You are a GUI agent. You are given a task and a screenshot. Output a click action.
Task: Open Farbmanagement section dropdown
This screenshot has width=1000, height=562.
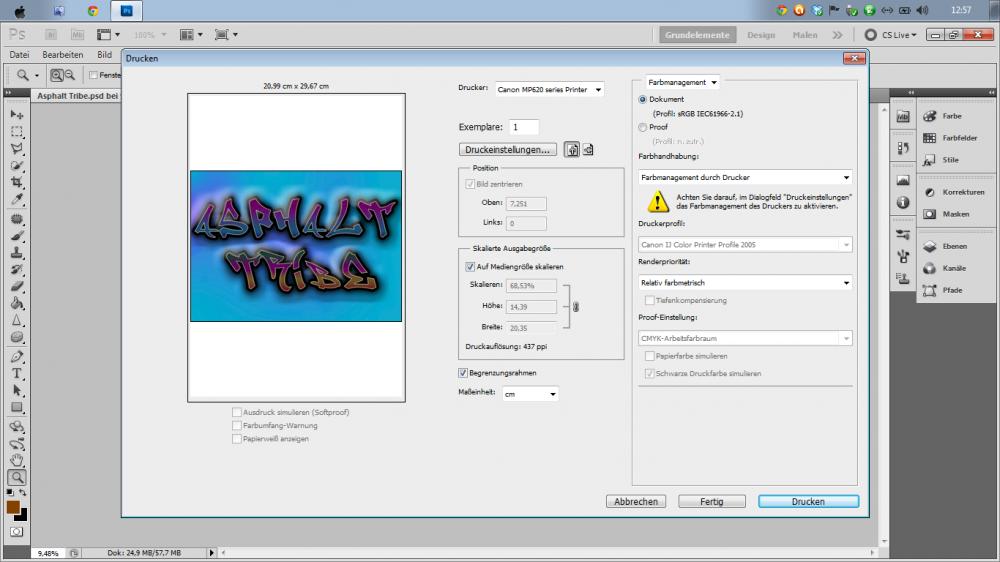[x=682, y=82]
